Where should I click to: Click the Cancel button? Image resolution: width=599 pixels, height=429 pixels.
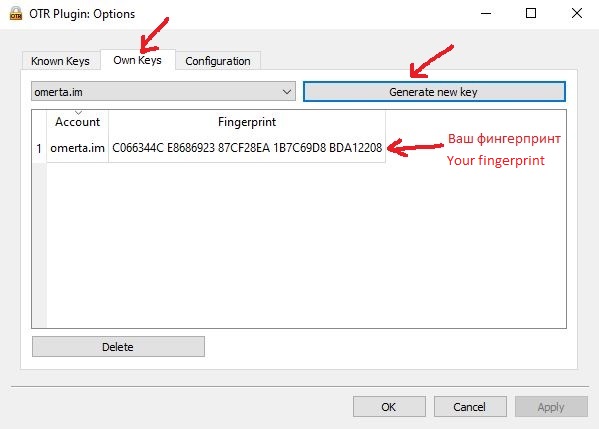(470, 406)
